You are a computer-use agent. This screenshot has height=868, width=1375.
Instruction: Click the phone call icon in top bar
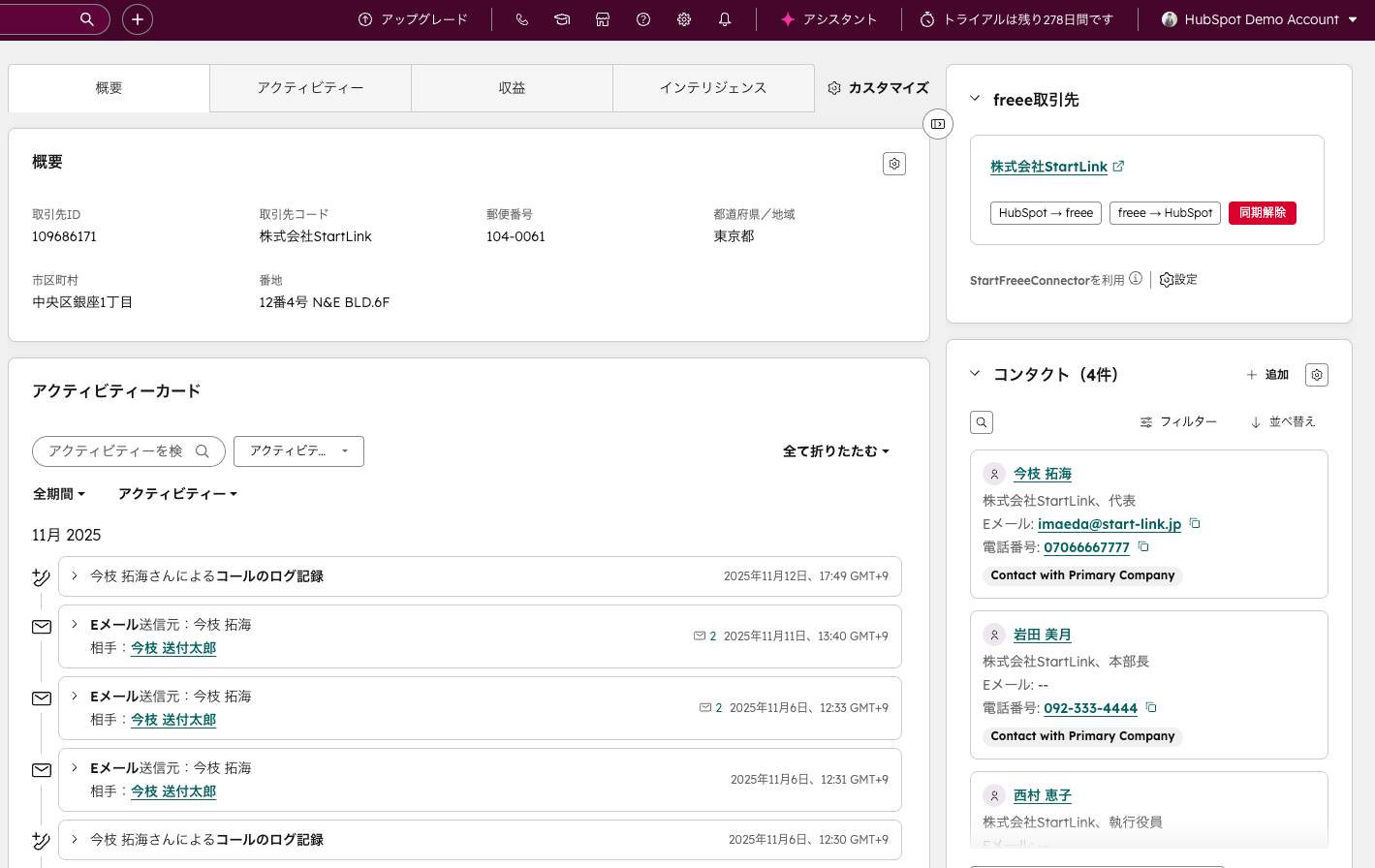coord(522,19)
